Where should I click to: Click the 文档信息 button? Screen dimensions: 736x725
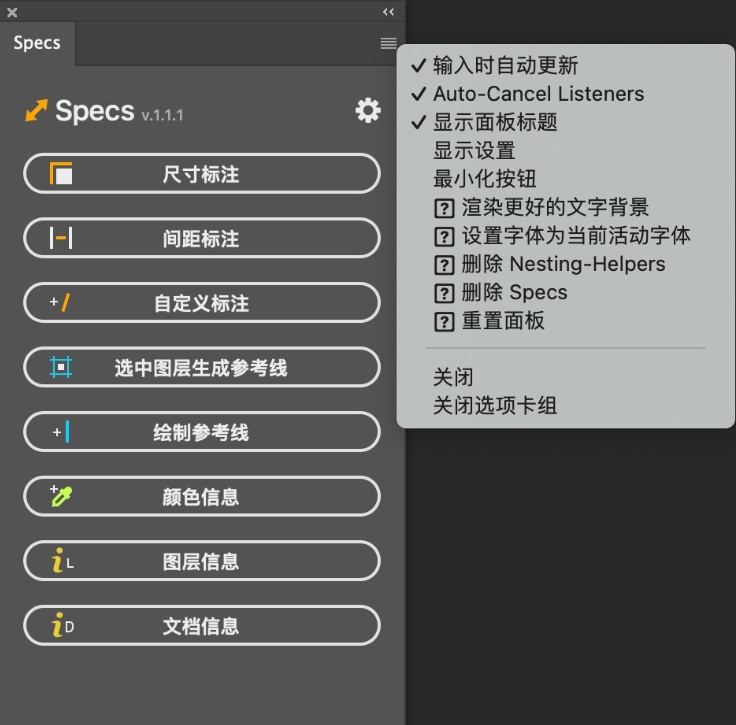[201, 626]
